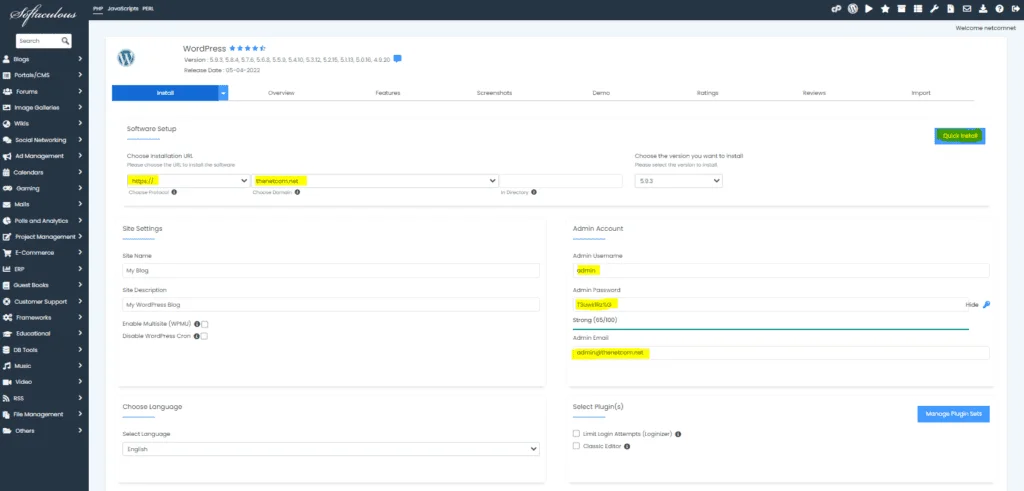Click info icon beside Classic Editor
Image resolution: width=1024 pixels, height=491 pixels.
click(627, 447)
